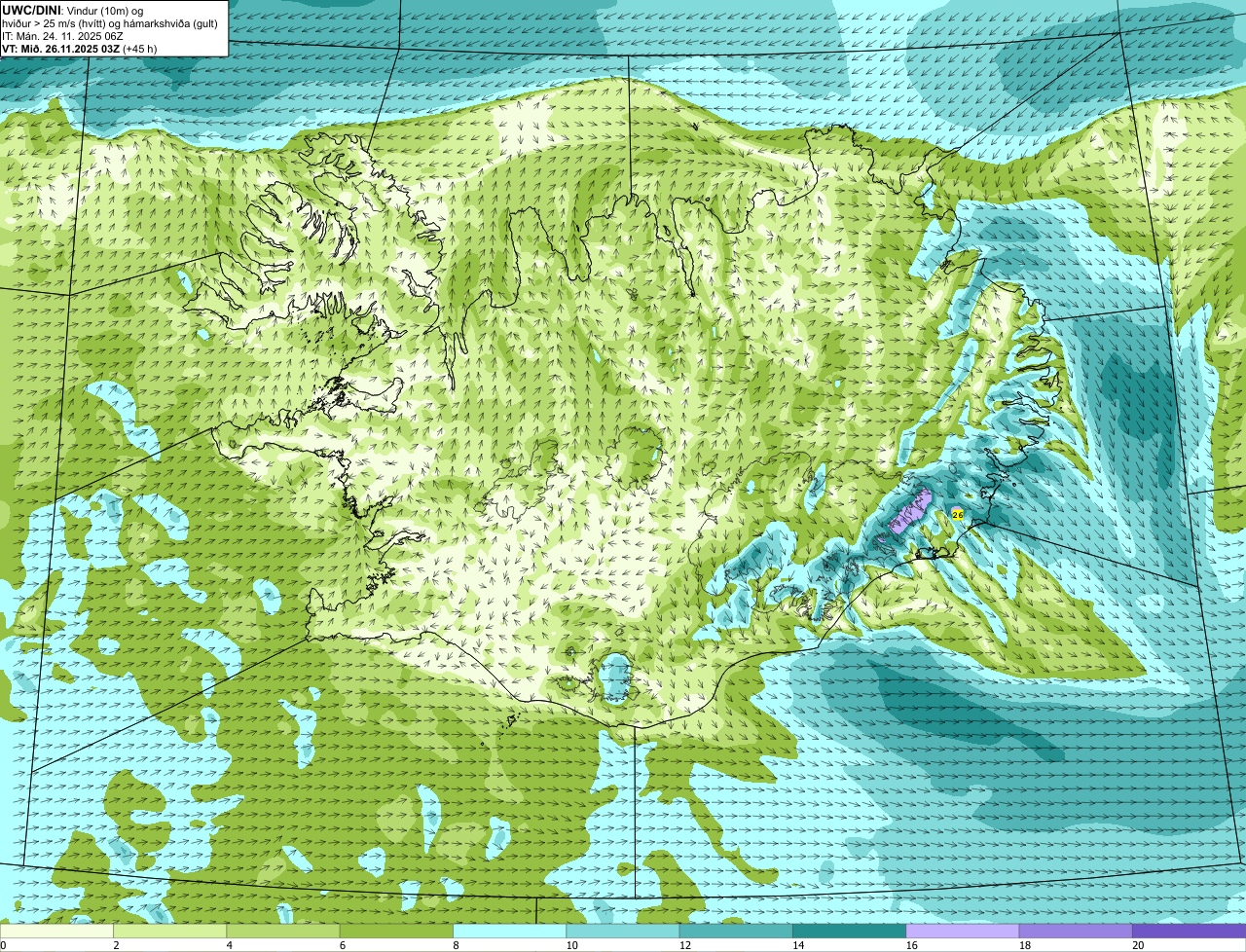This screenshot has height=952, width=1246.
Task: Select the 16–18 m/s lavender swatch
Action: click(963, 932)
